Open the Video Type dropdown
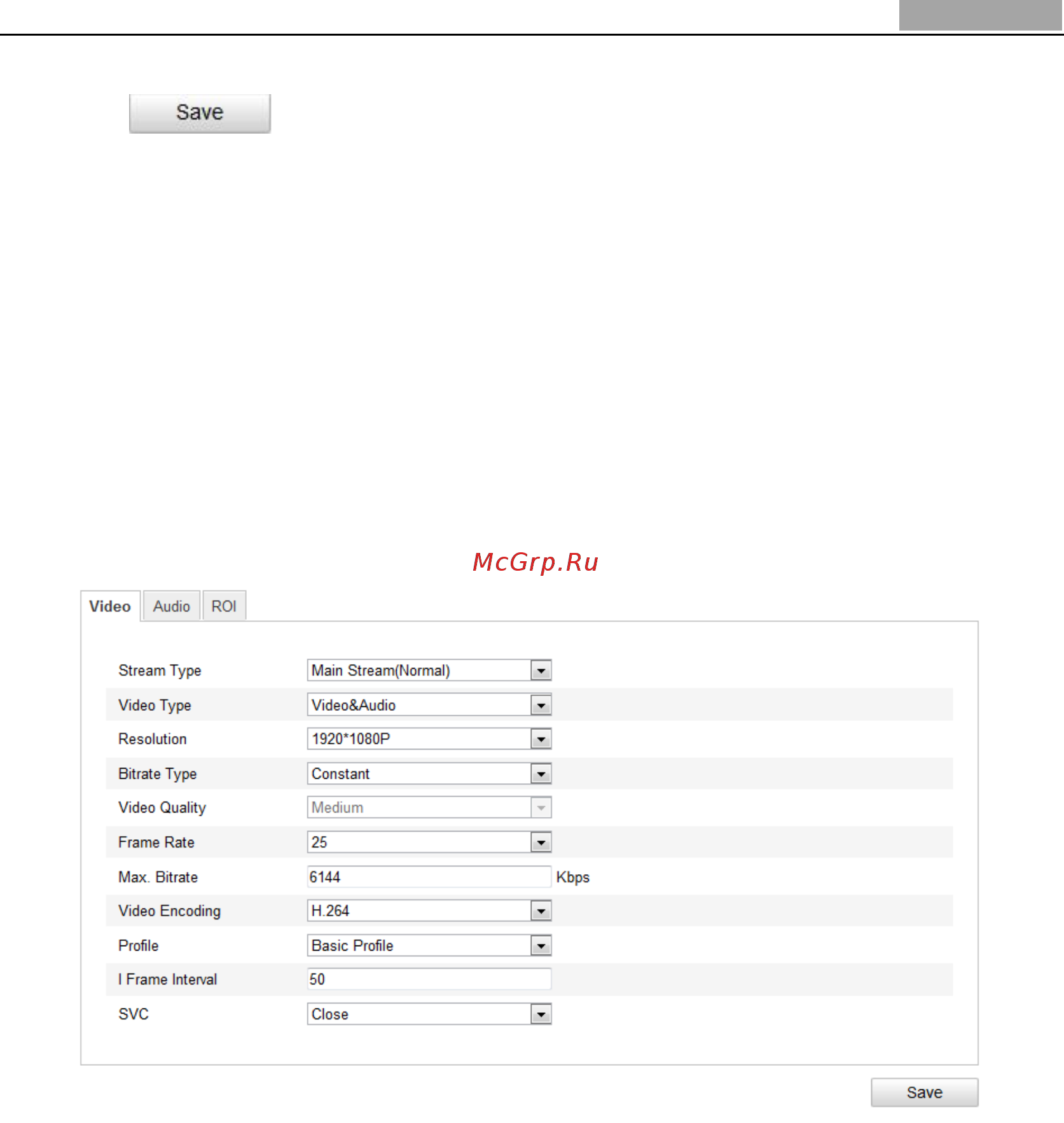The width and height of the screenshot is (1064, 1123). tap(429, 704)
